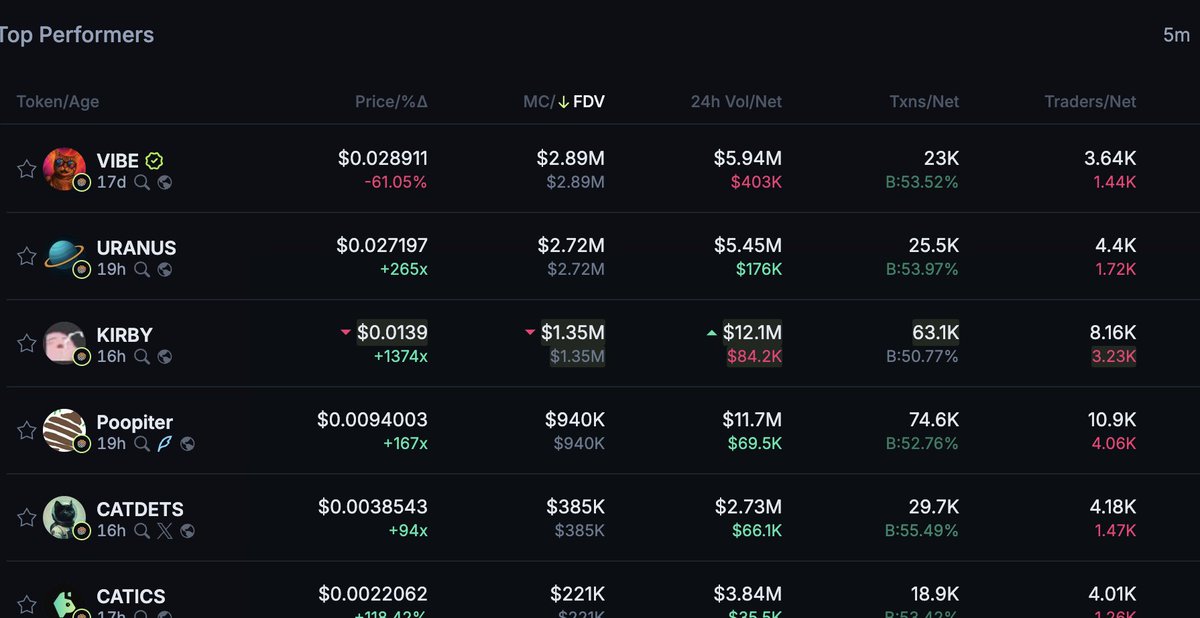Sort by the Traders/Net column header
Screen dimensions: 1200x618
click(1090, 101)
